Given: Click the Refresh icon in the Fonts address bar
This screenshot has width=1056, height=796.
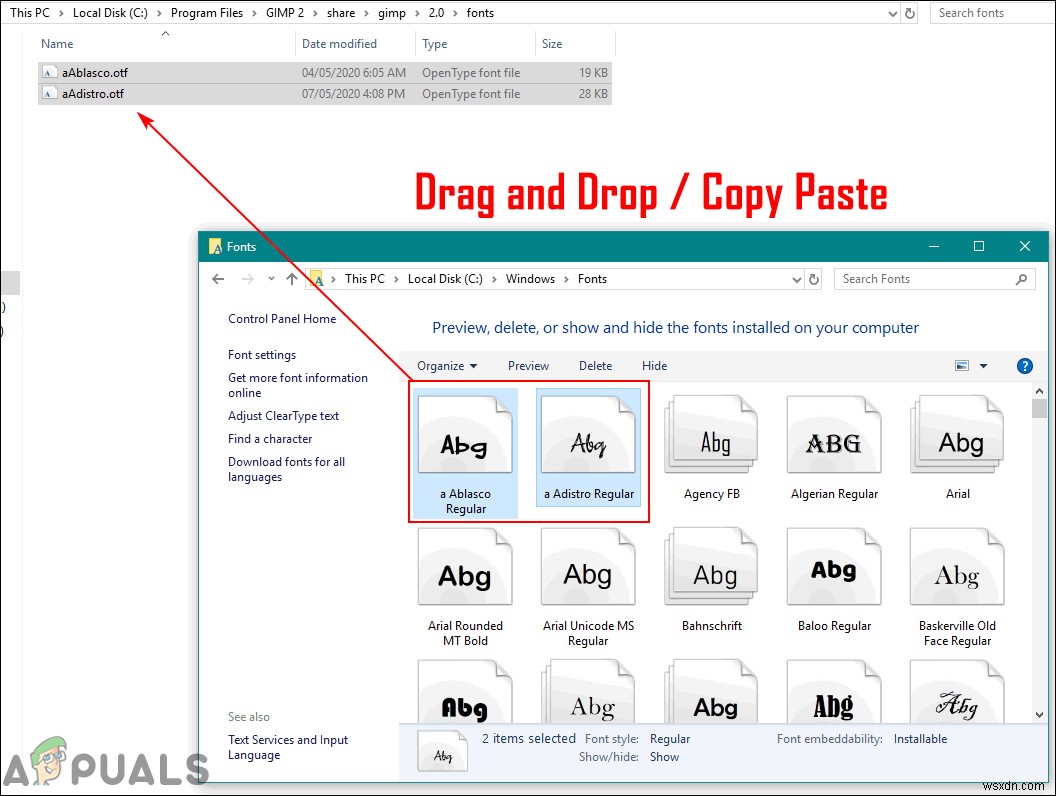Looking at the screenshot, I should click(812, 279).
